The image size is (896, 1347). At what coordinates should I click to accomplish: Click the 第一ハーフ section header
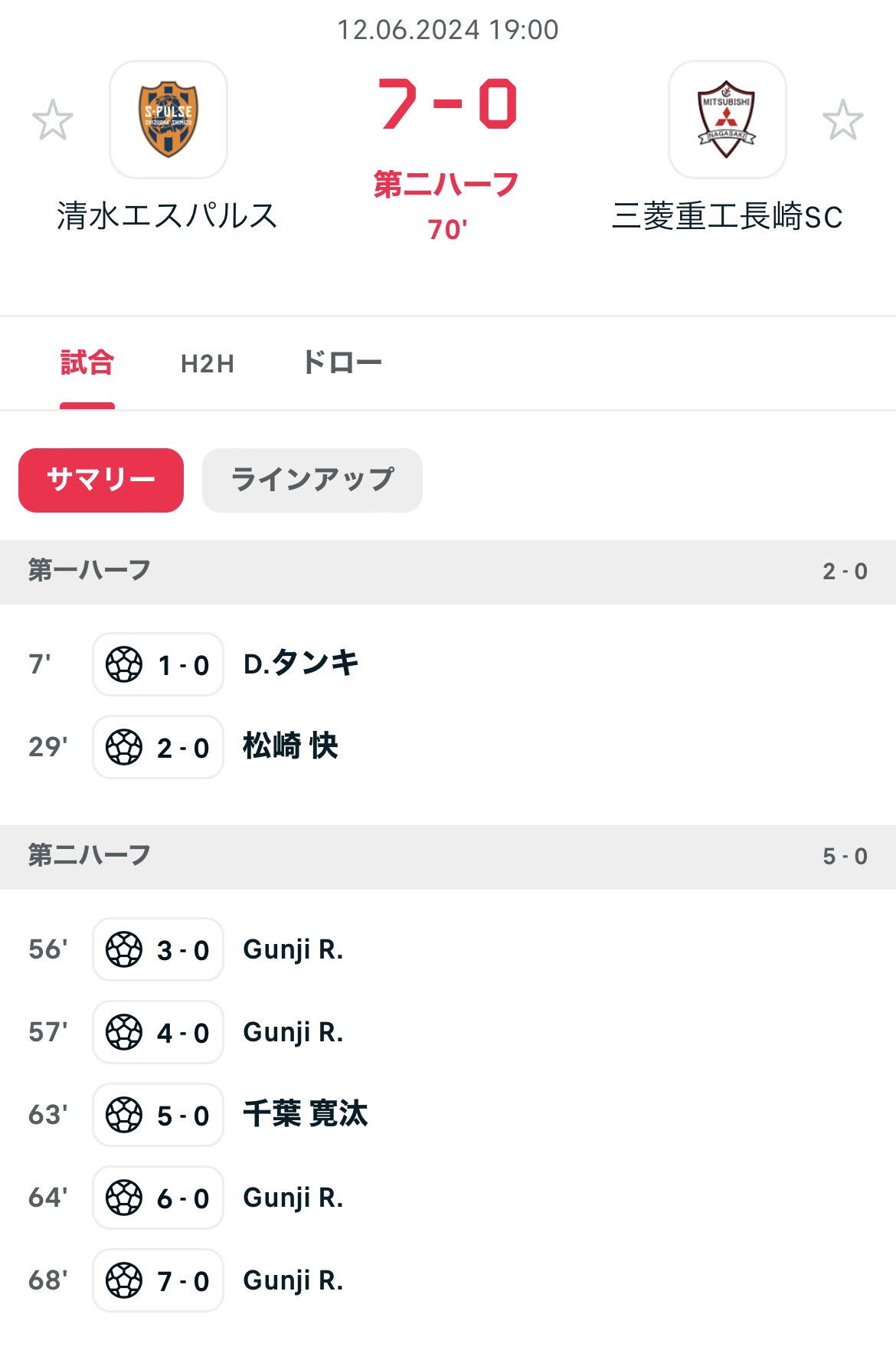point(448,572)
